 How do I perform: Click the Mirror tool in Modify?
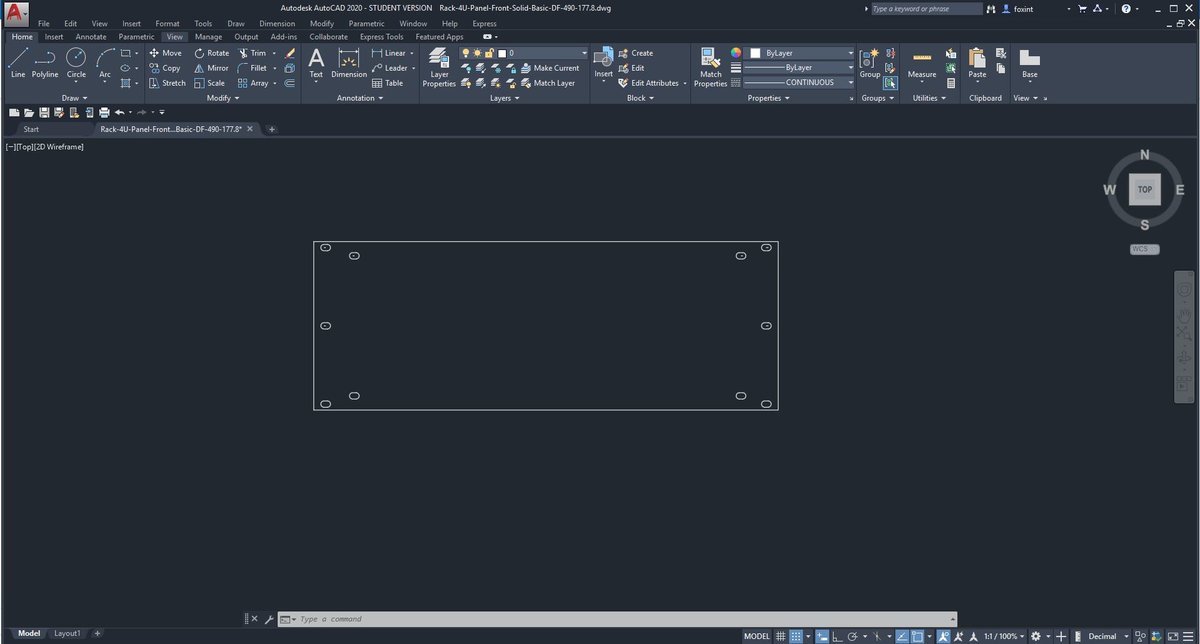click(x=210, y=68)
